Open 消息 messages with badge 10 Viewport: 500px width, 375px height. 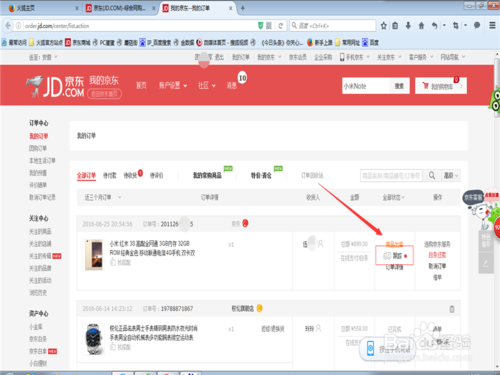coord(232,86)
